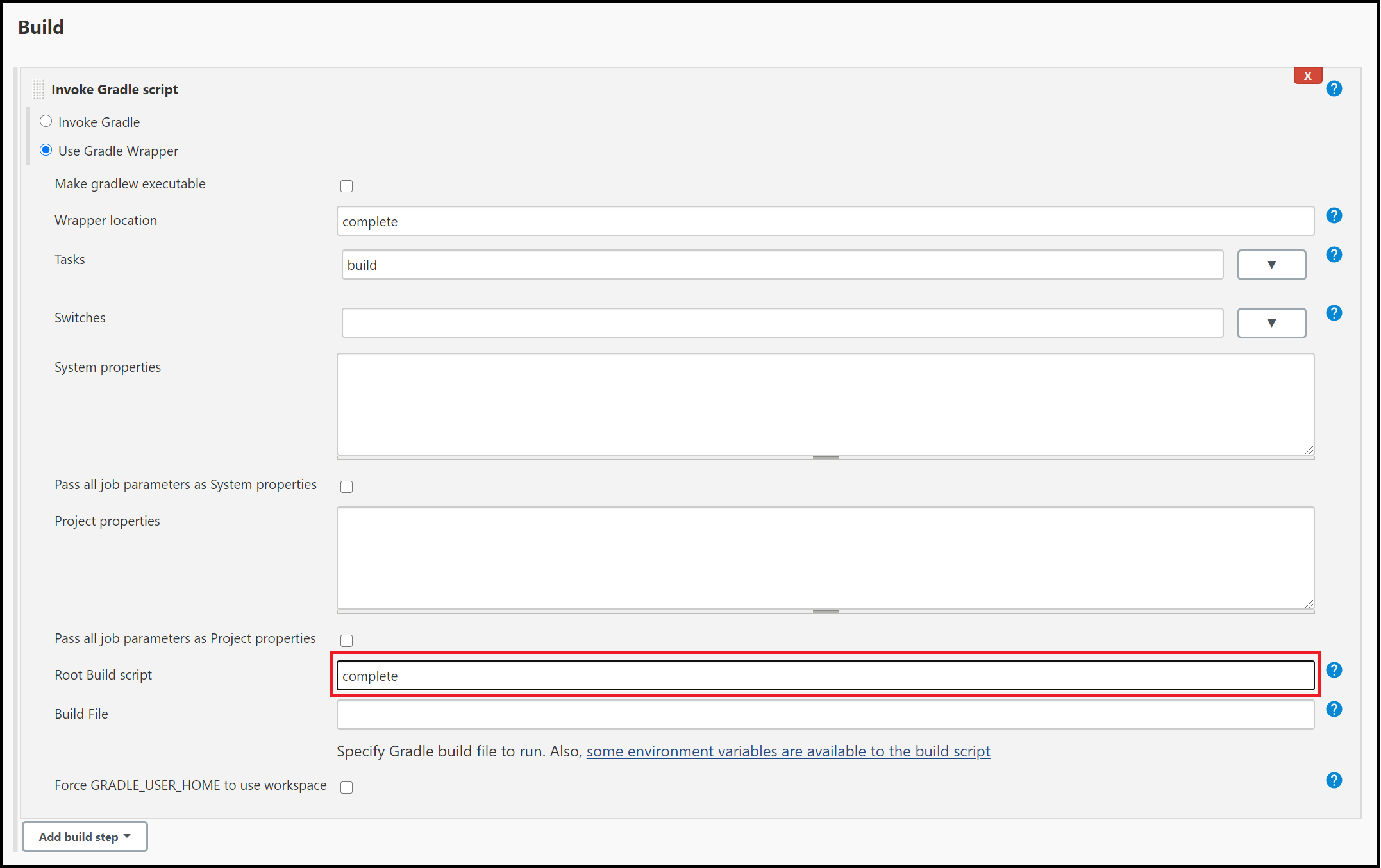Select the Invoke Gradle radio button
This screenshot has width=1381, height=868.
click(x=46, y=121)
